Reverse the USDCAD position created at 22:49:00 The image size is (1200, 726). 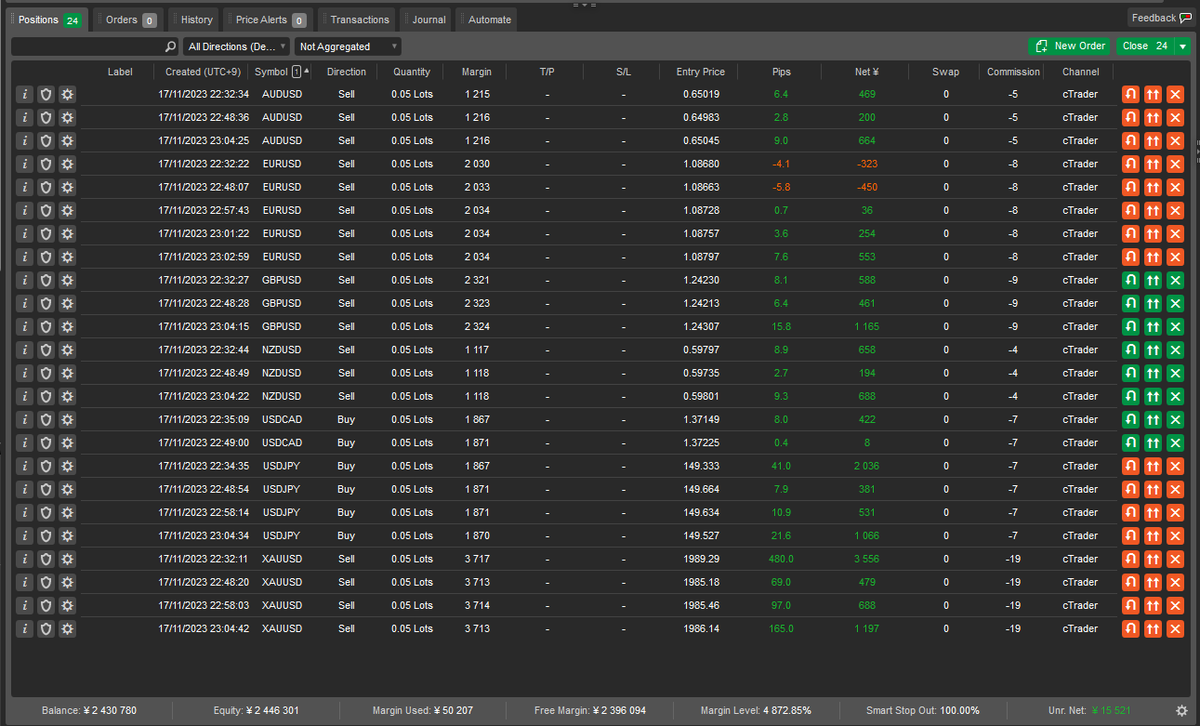tap(1130, 443)
